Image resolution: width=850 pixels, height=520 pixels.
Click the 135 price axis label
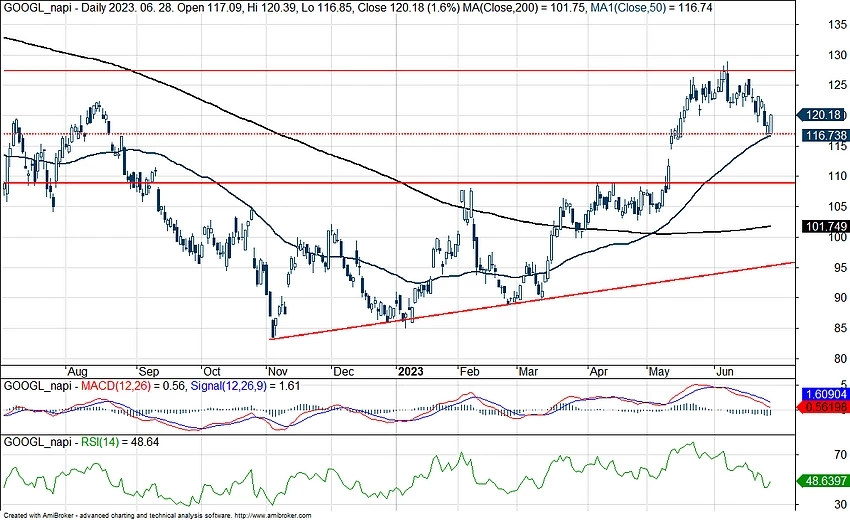point(837,25)
